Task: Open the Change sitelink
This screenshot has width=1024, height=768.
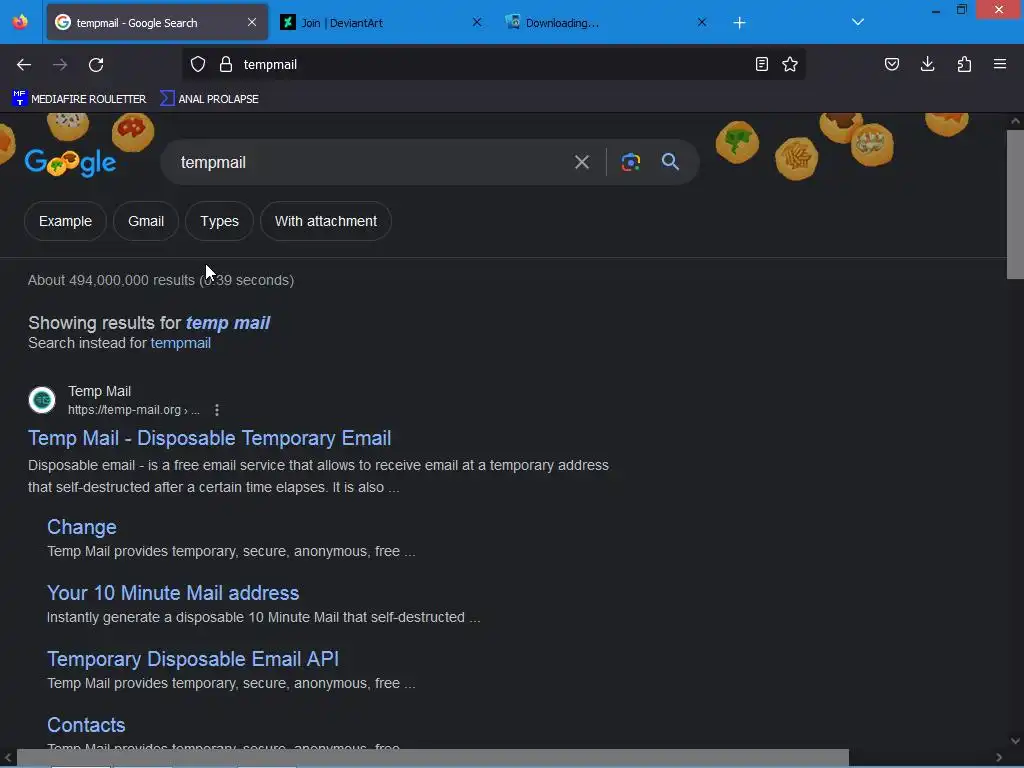Action: 82,527
